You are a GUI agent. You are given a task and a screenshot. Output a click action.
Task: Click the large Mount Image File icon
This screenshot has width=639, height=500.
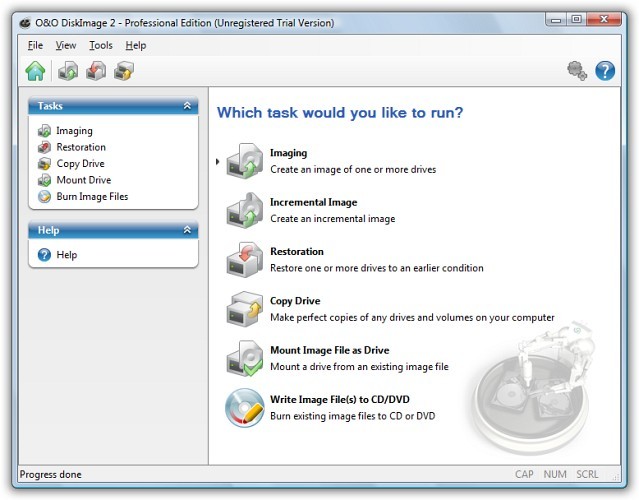[x=245, y=358]
